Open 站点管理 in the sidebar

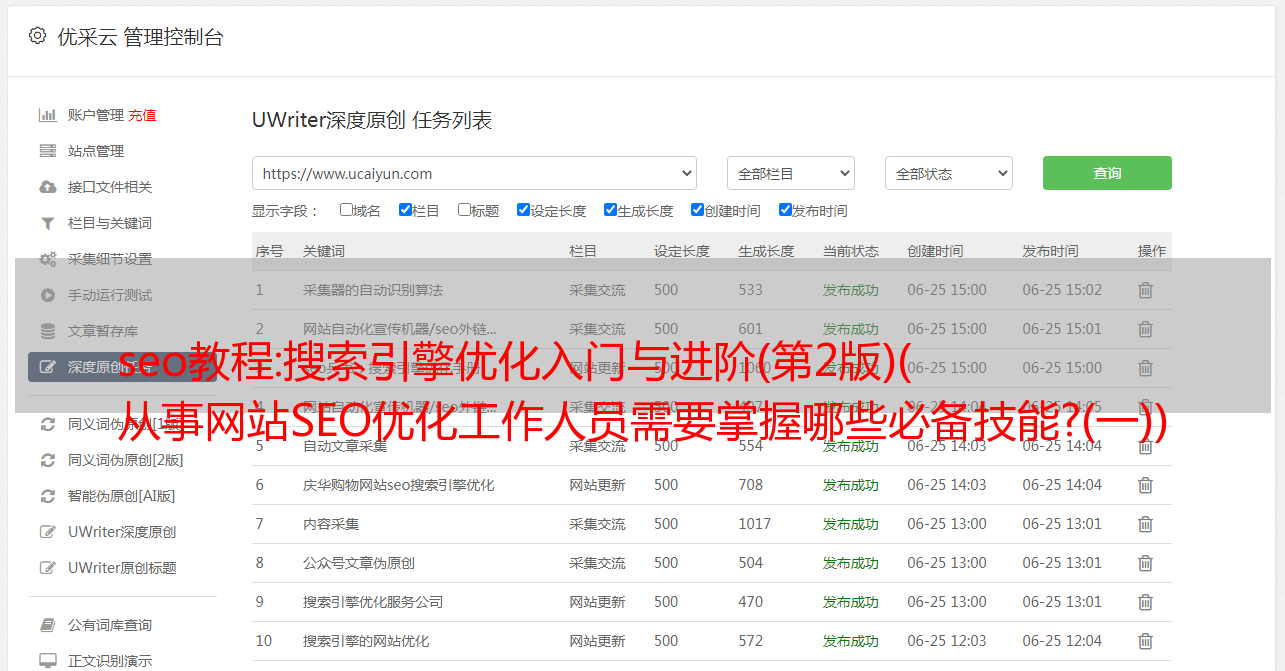(x=96, y=151)
